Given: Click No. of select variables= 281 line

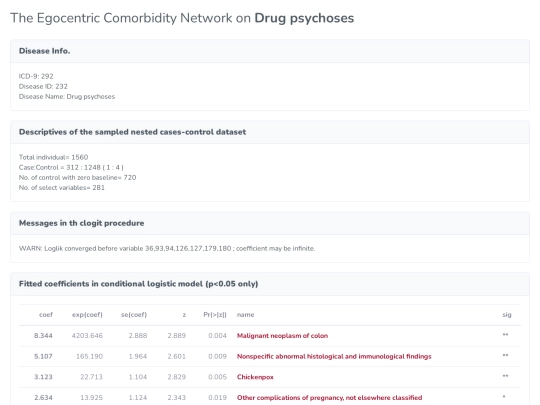Looking at the screenshot, I should (62, 188).
